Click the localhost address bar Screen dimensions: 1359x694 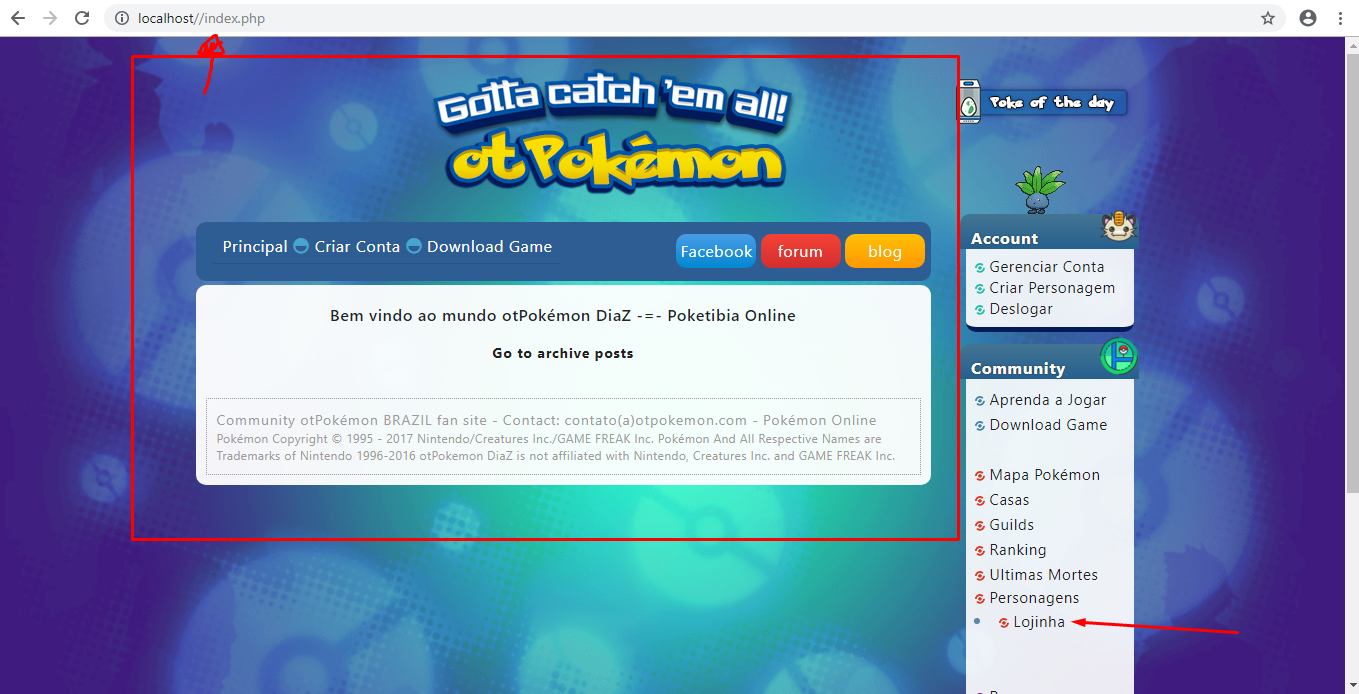click(x=694, y=18)
